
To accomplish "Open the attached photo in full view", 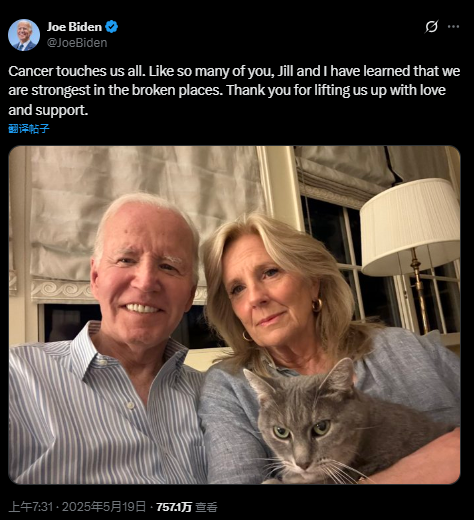I will (234, 315).
